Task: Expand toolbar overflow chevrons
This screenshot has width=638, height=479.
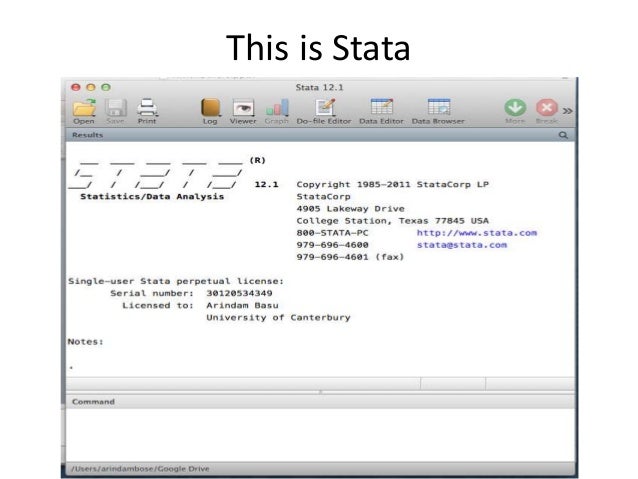Action: [567, 111]
